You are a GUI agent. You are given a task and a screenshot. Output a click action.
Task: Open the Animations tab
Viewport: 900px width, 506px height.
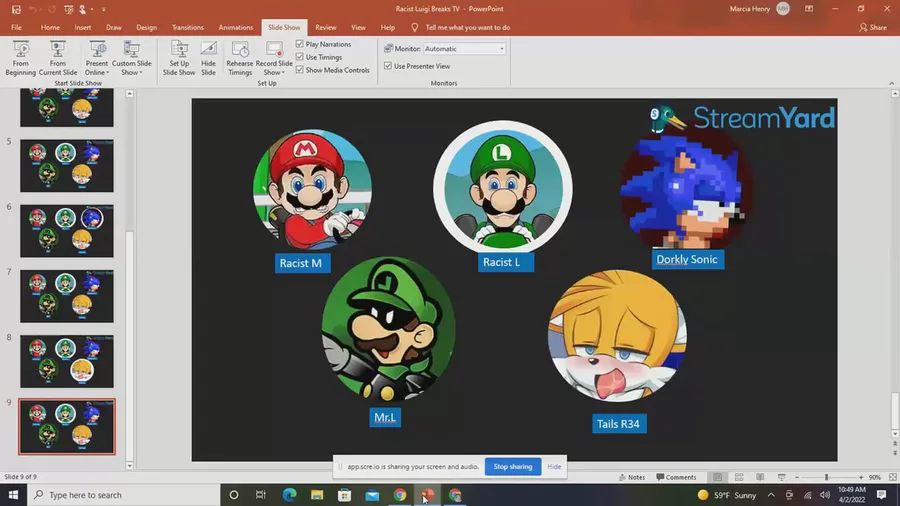(x=235, y=28)
